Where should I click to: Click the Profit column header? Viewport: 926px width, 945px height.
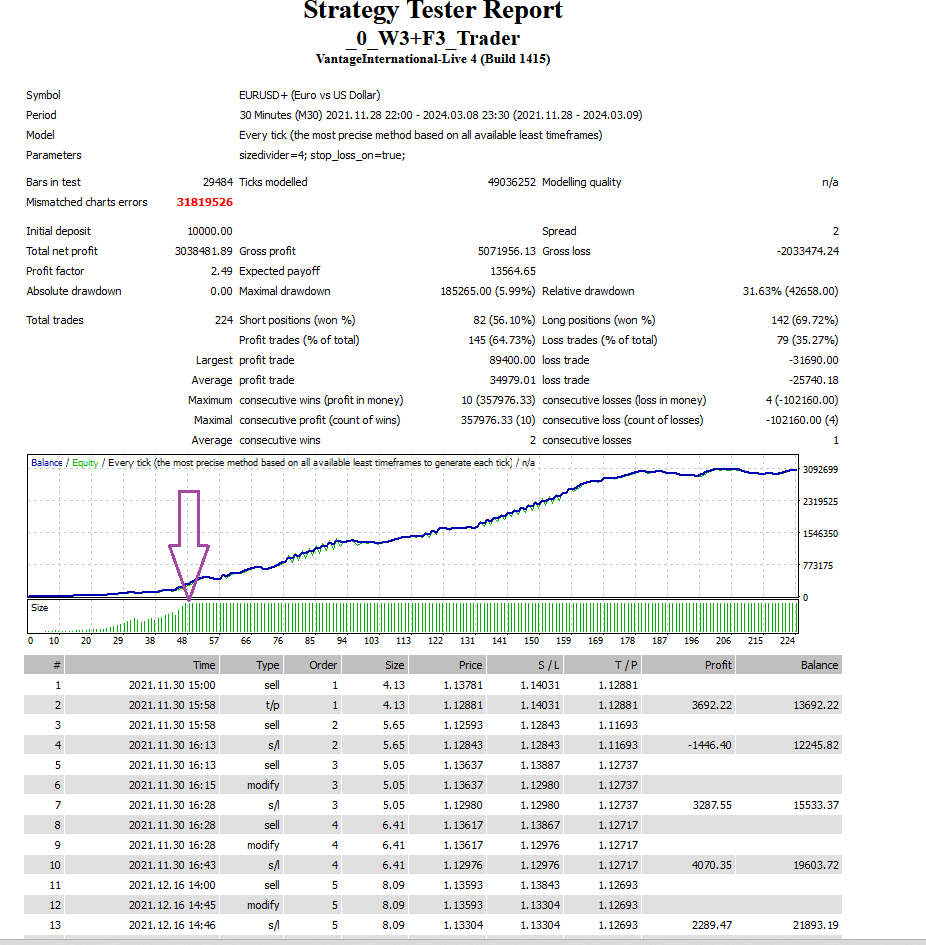point(717,665)
